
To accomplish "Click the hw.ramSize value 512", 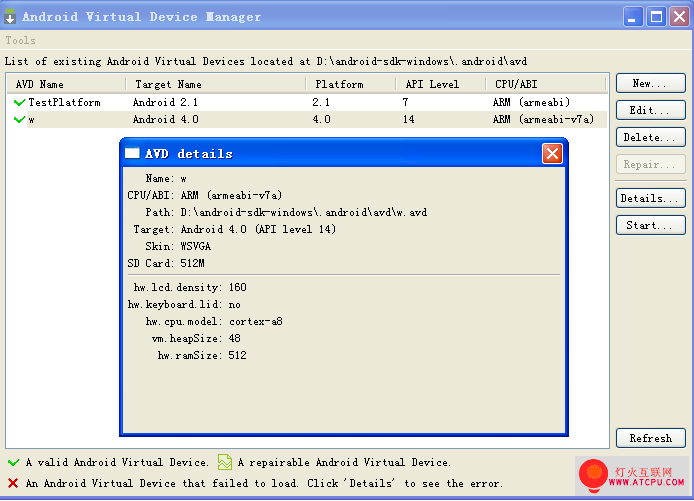I will (x=238, y=355).
